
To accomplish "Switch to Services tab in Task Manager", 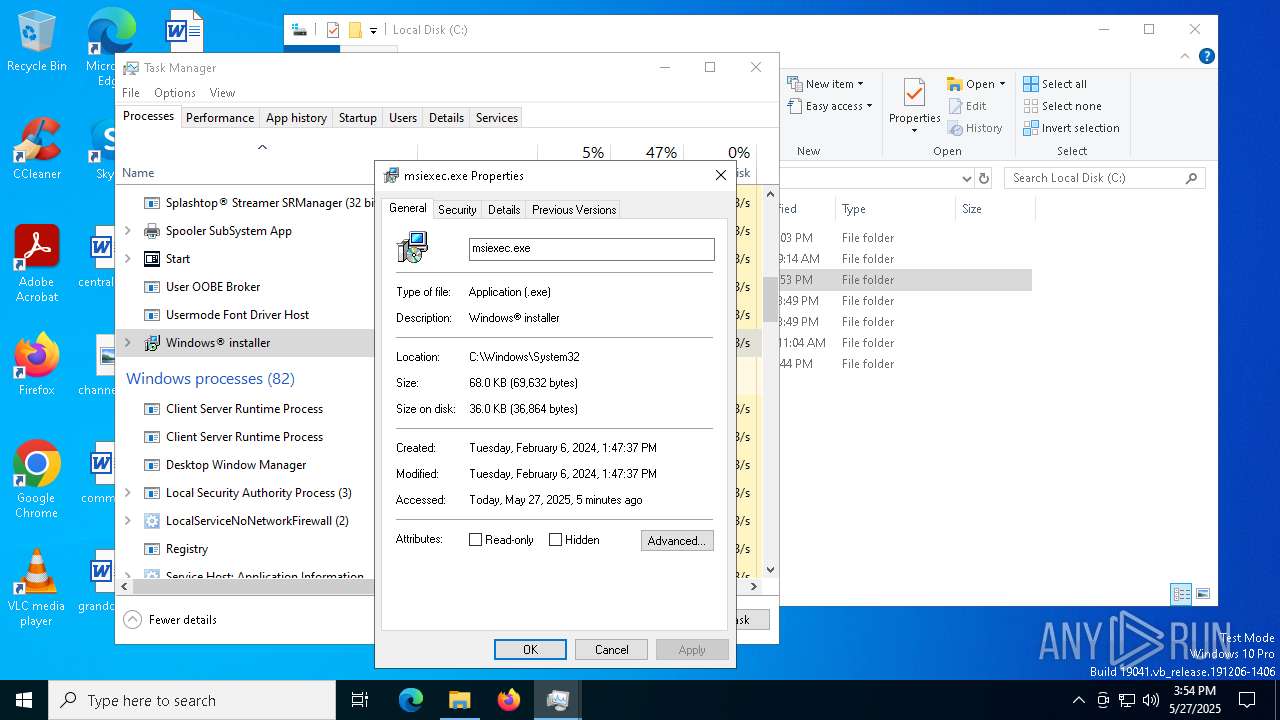I will (497, 118).
